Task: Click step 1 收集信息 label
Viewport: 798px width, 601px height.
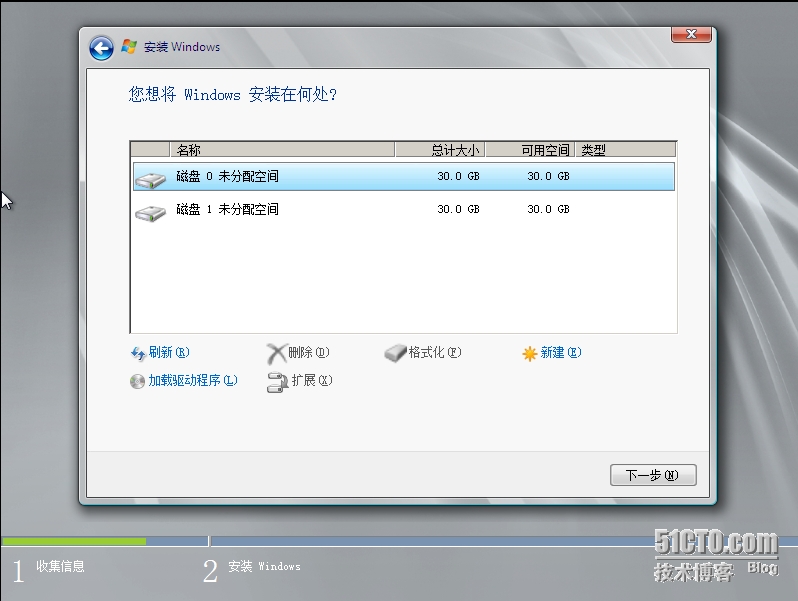Action: [60, 566]
